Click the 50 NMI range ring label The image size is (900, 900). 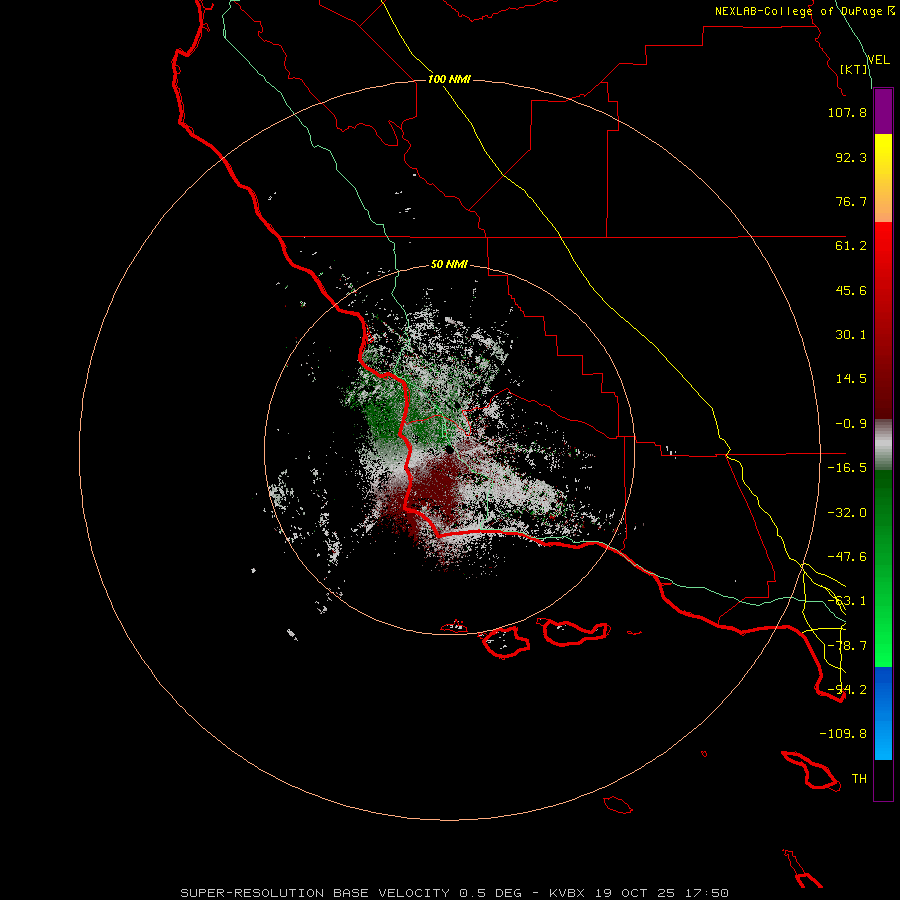click(x=449, y=265)
